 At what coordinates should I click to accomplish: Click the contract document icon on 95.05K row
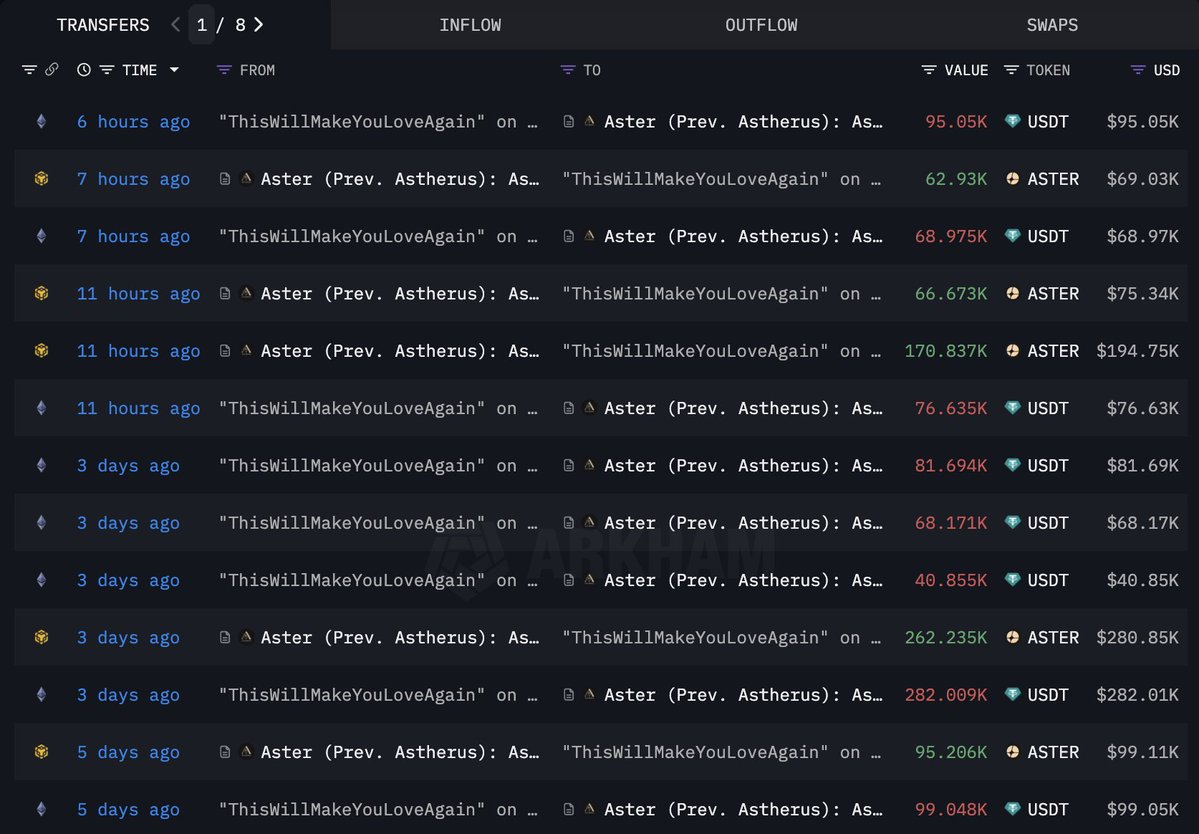568,122
